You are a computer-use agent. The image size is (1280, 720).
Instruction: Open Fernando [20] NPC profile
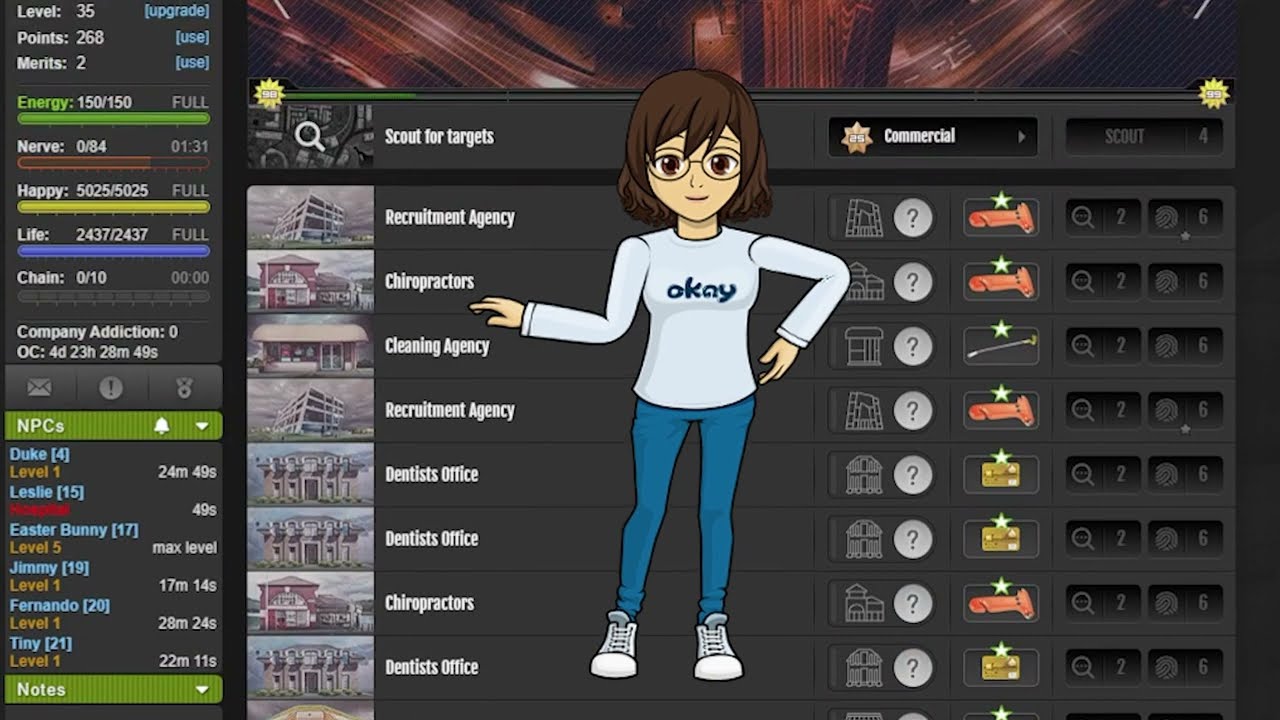[x=60, y=606]
